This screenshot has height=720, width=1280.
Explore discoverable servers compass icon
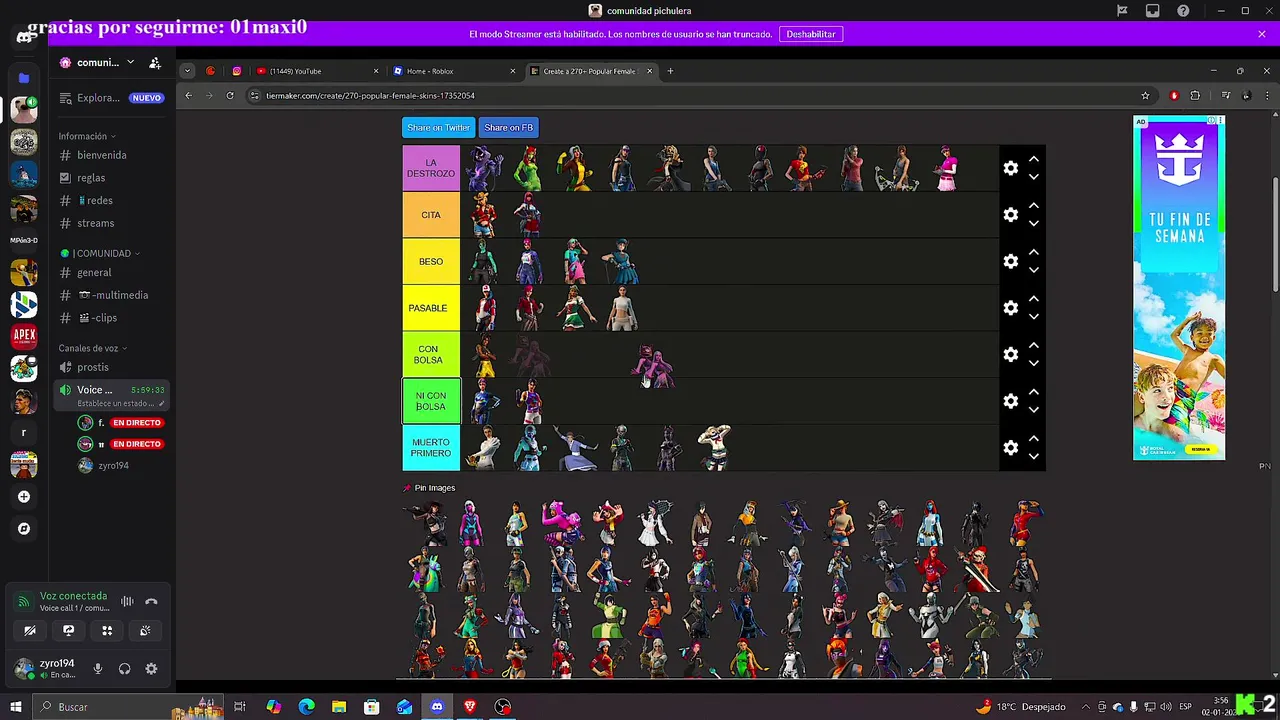coord(24,528)
